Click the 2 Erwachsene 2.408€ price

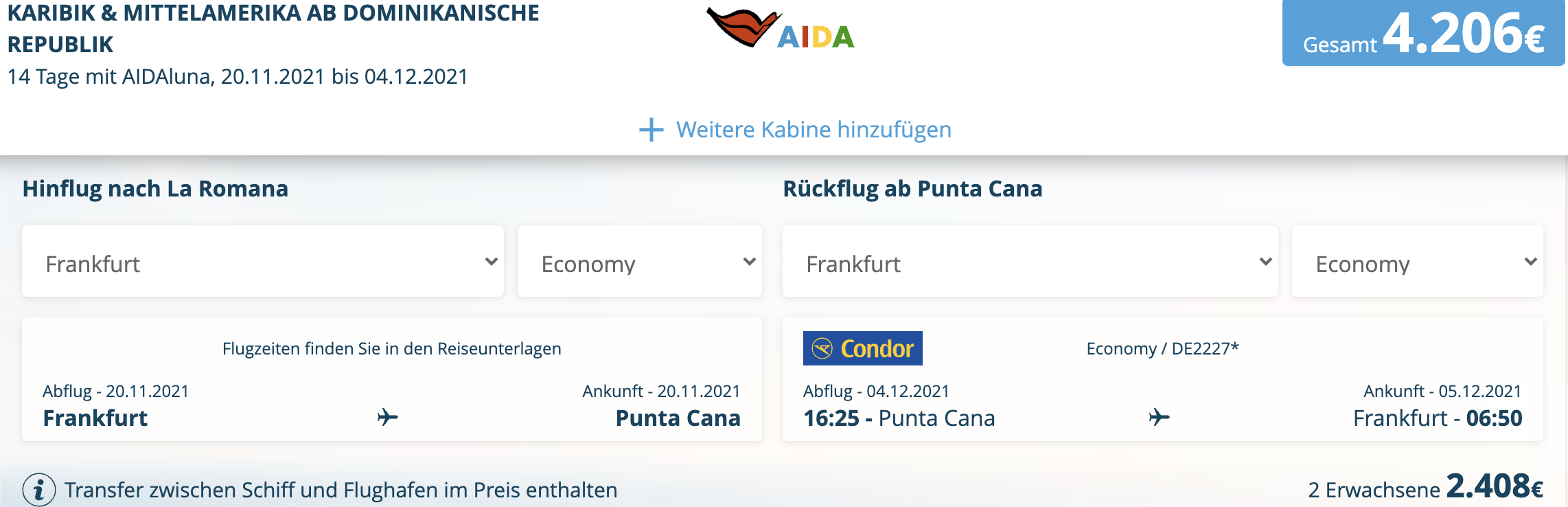[1425, 488]
